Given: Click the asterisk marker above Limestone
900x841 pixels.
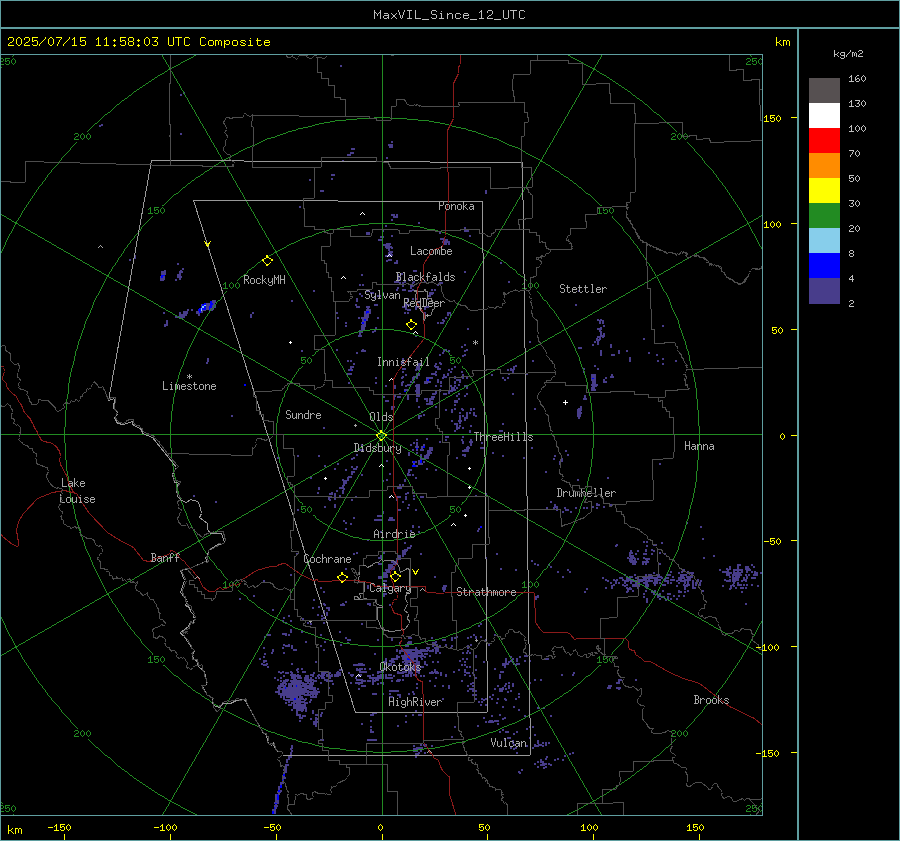Looking at the screenshot, I should pyautogui.click(x=189, y=377).
